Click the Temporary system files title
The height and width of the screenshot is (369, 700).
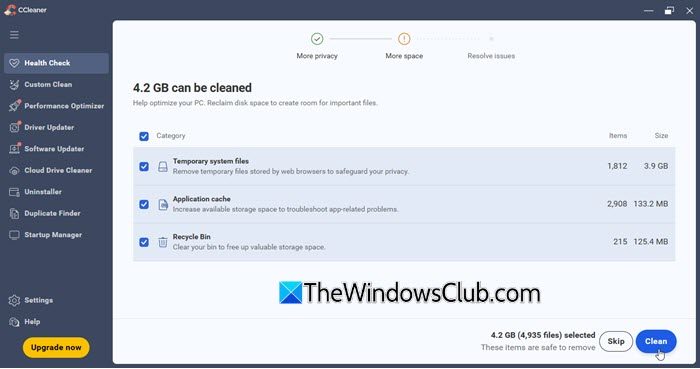[x=211, y=161]
